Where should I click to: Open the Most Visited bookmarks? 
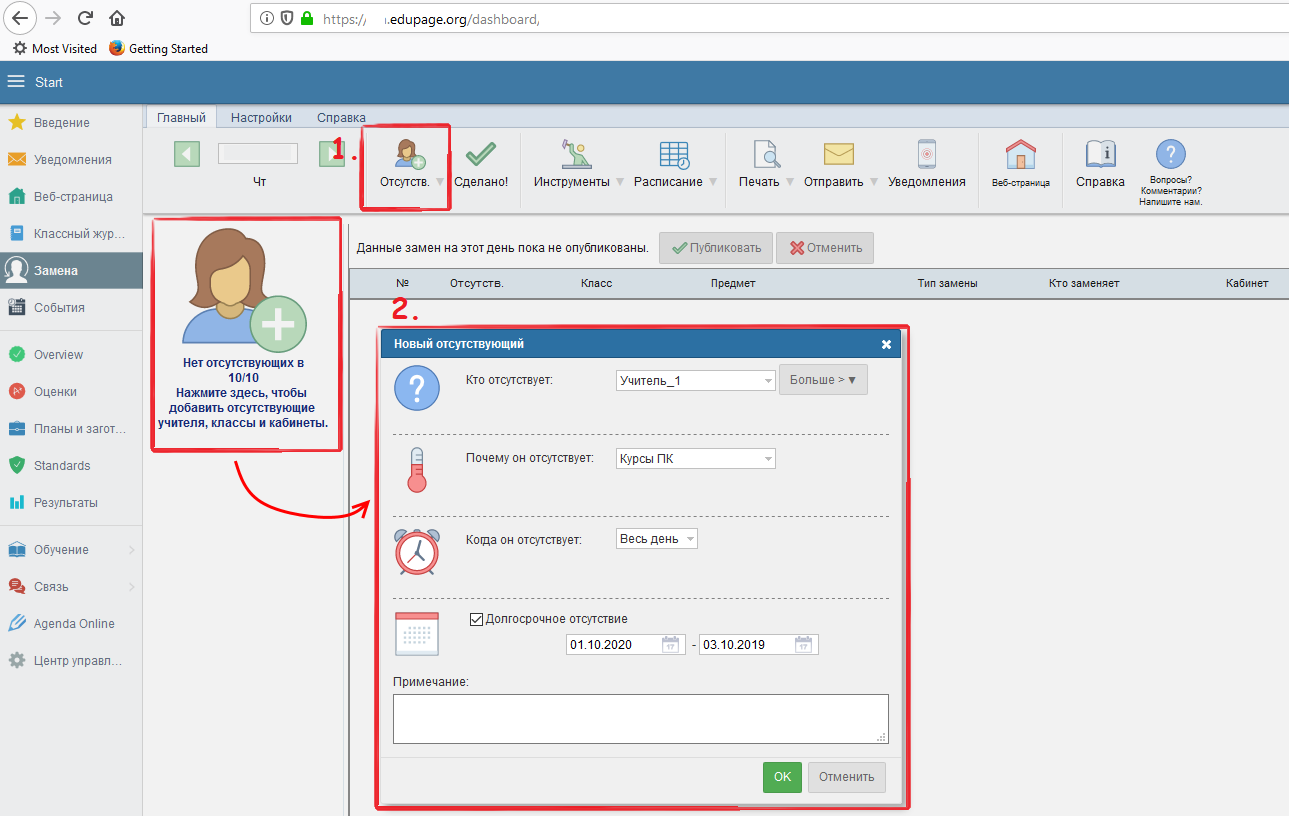coord(55,48)
